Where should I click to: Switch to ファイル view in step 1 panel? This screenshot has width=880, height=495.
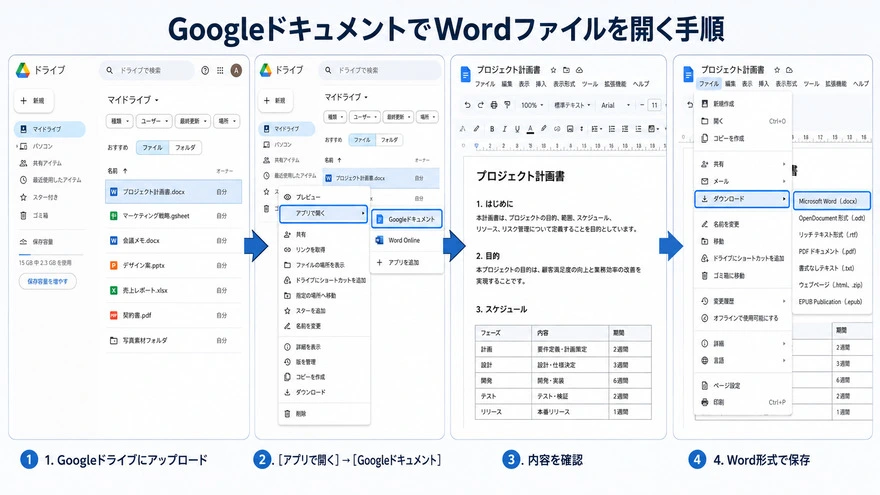152,148
